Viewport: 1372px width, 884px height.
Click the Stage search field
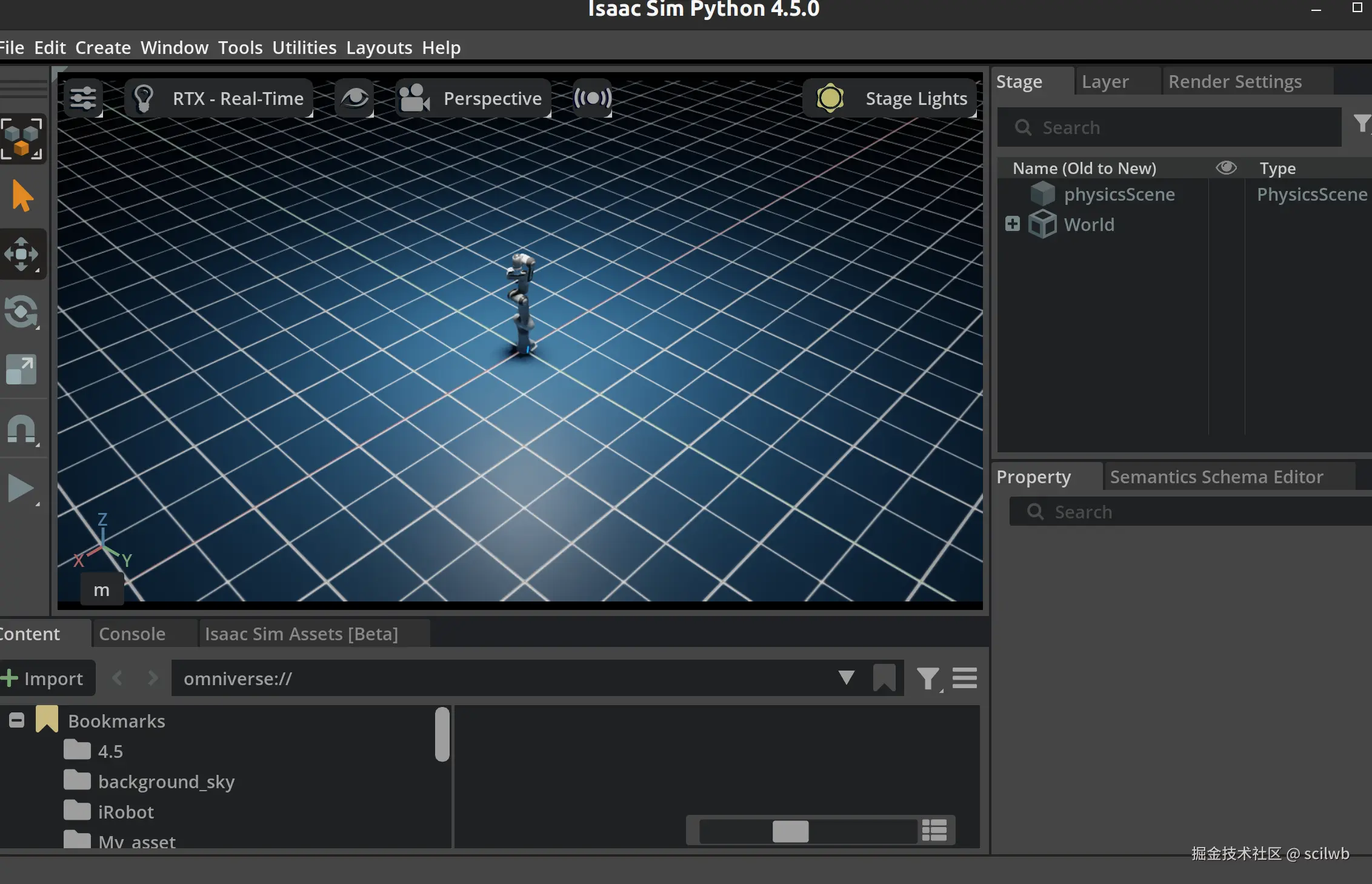tap(1170, 127)
